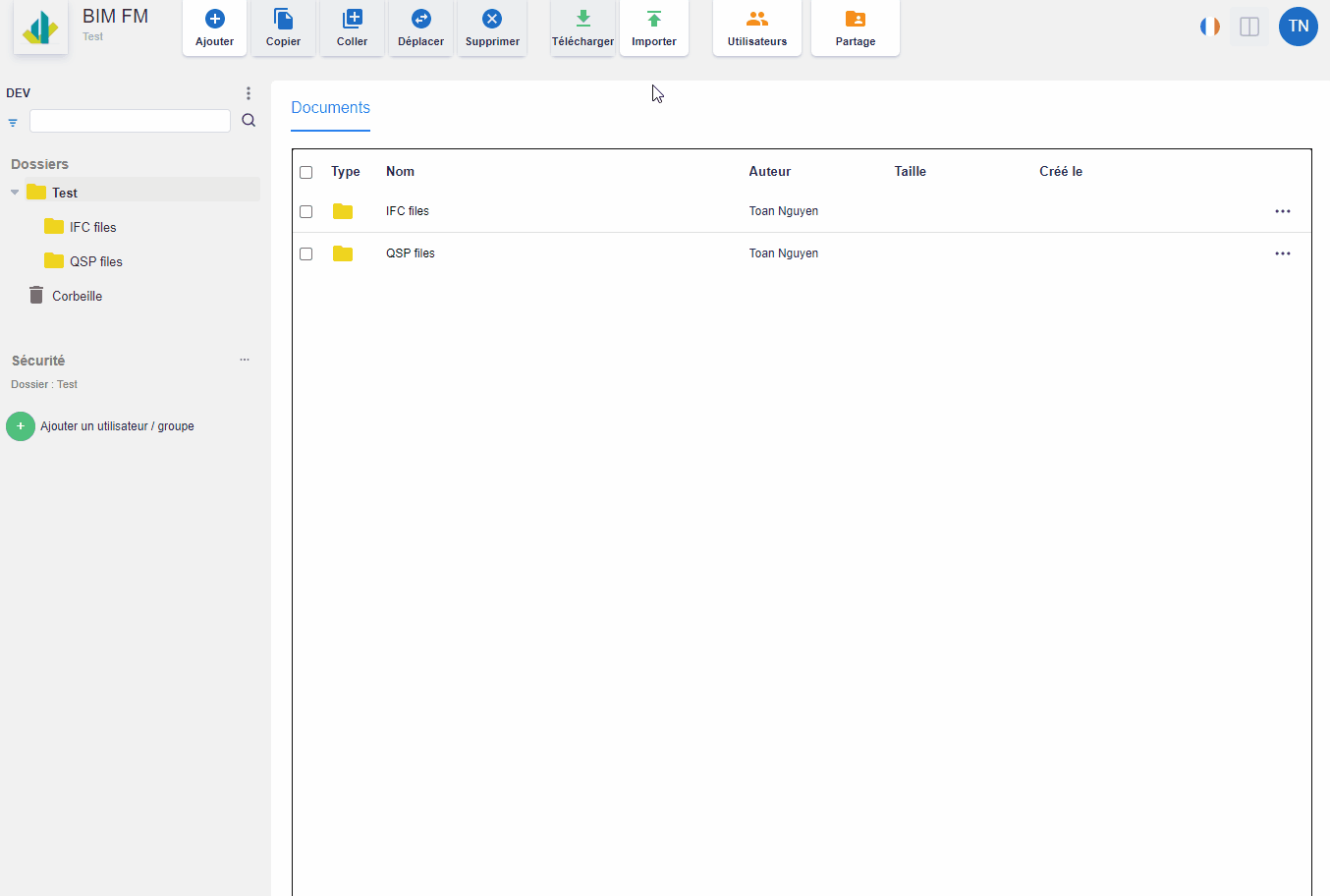Open the Importer upload tool
1330x896 pixels.
[x=654, y=20]
